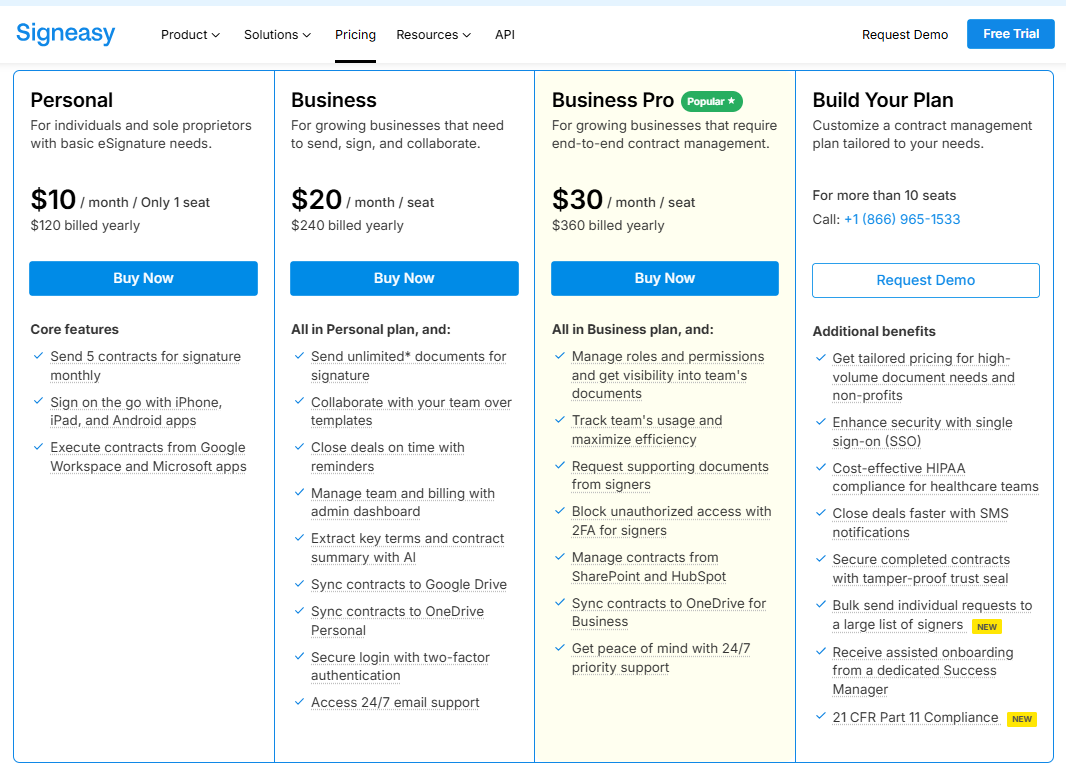Start a Free Trial
This screenshot has height=765, width=1066.
click(1010, 33)
